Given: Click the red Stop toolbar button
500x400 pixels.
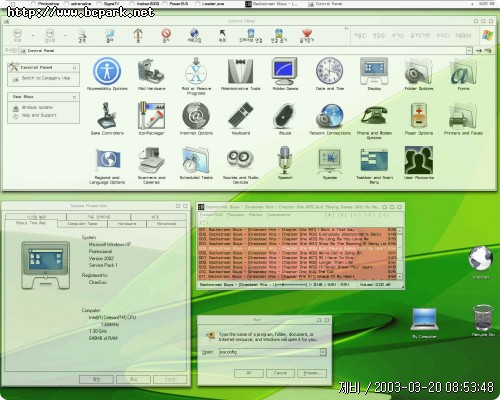Looking at the screenshot, I should pyautogui.click(x=166, y=35).
